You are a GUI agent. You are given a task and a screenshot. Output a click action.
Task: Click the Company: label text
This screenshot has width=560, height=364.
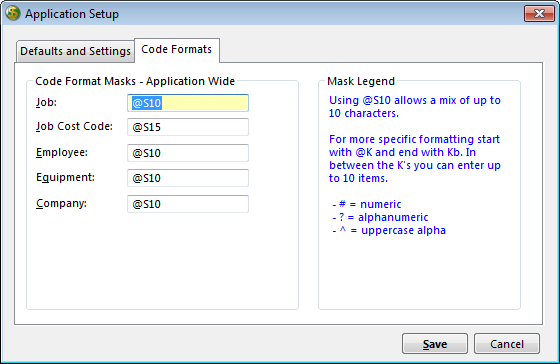(x=61, y=203)
